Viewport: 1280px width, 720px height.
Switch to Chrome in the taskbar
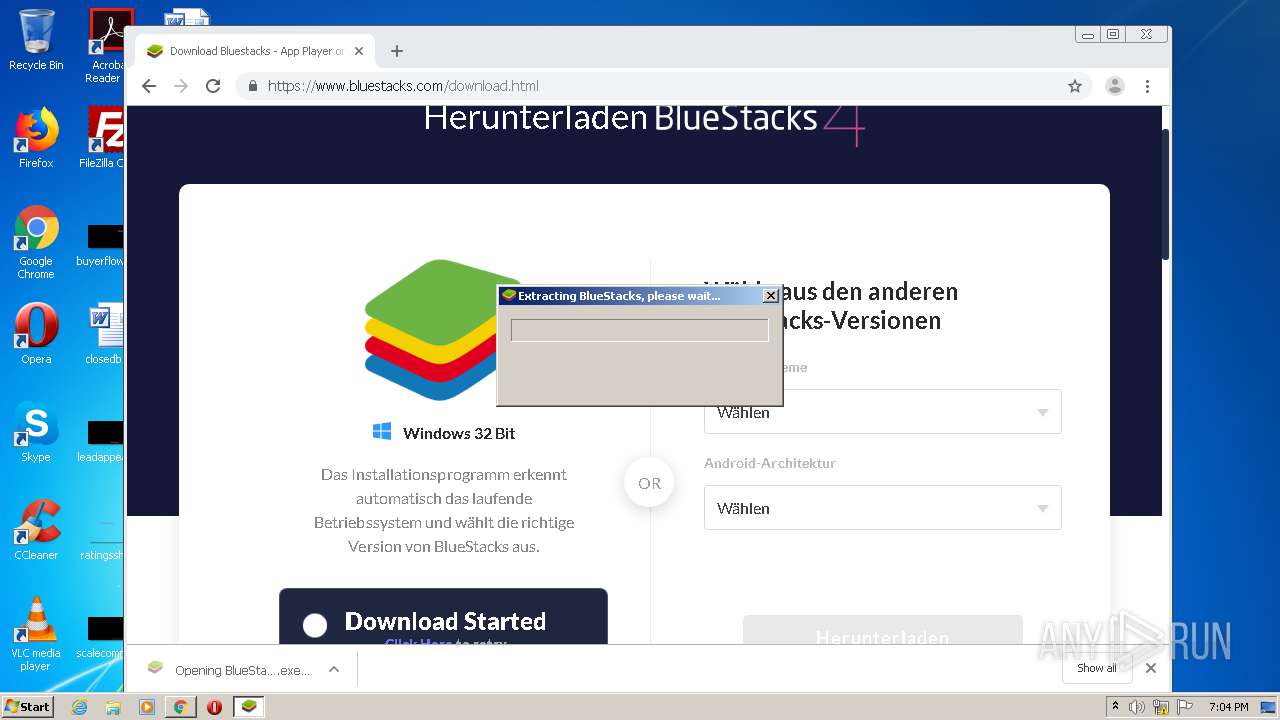pos(180,707)
